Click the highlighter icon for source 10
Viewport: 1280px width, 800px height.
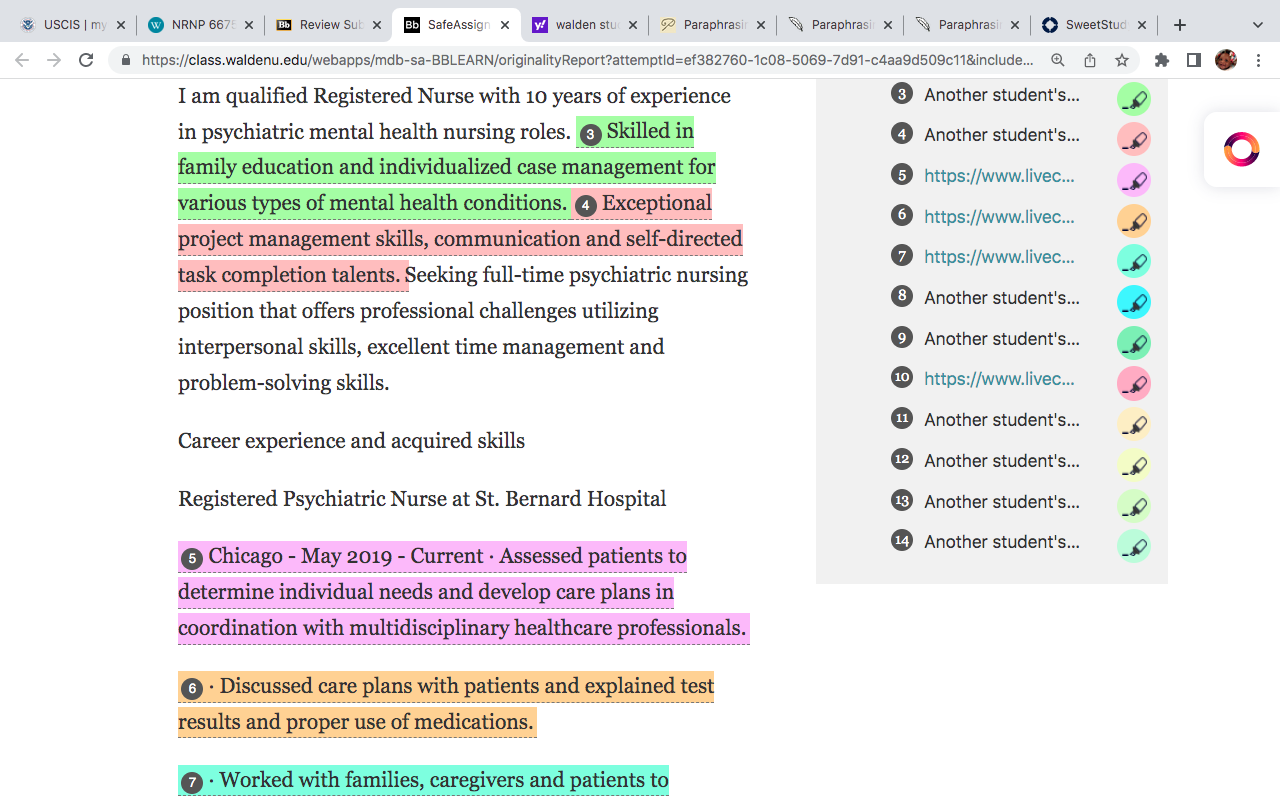1134,384
